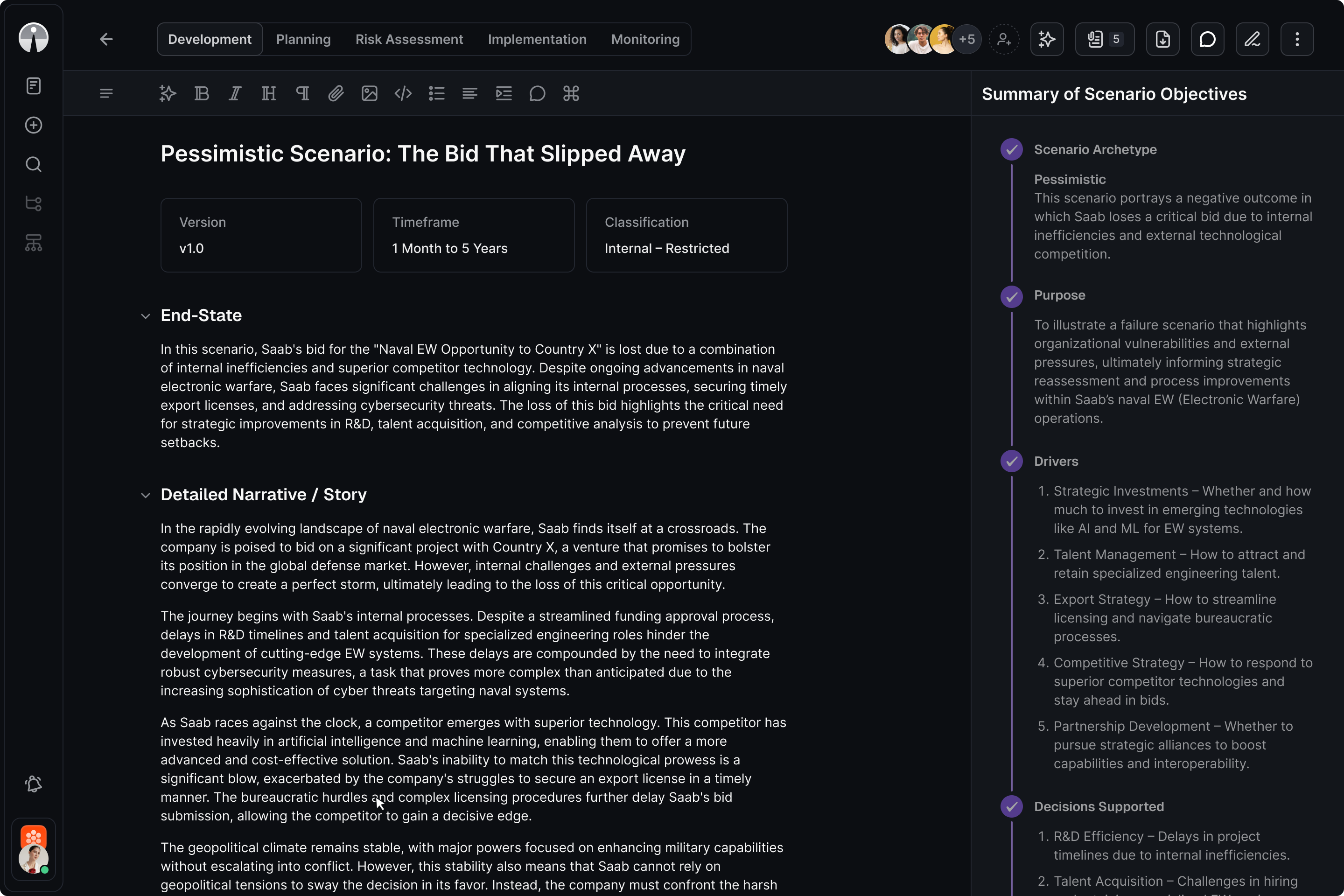This screenshot has height=896, width=1344.
Task: Collapse the Detailed Narrative / Story section
Action: coord(146,496)
